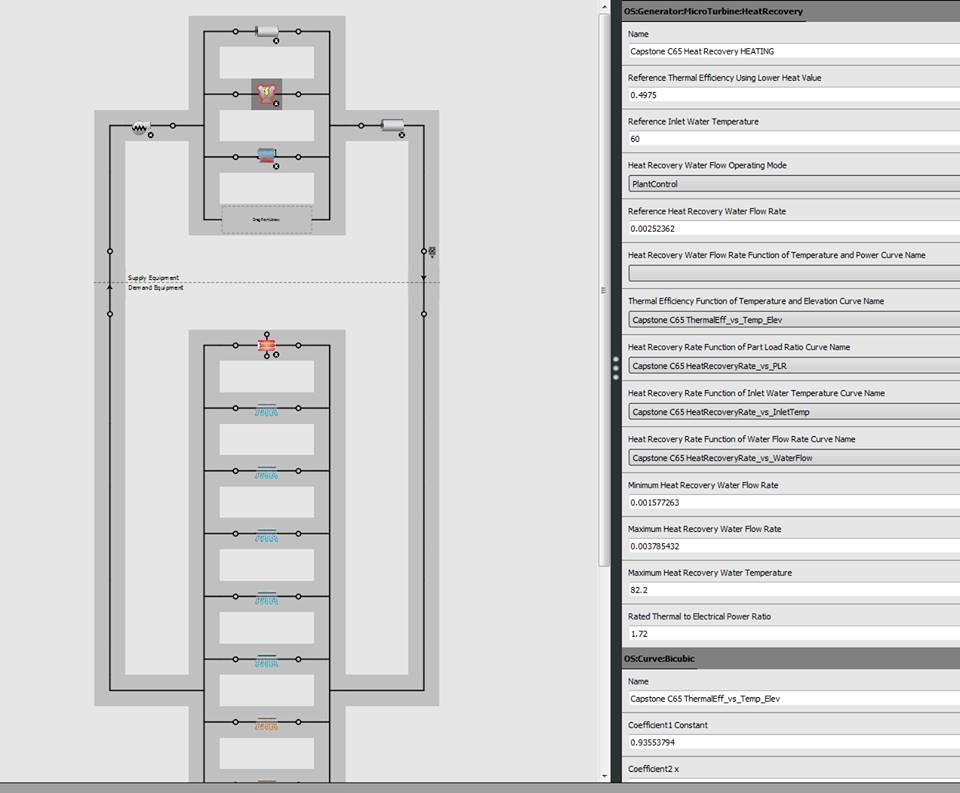
Task: Click the Maximum Heat Recovery Water Temperature field
Action: [794, 590]
